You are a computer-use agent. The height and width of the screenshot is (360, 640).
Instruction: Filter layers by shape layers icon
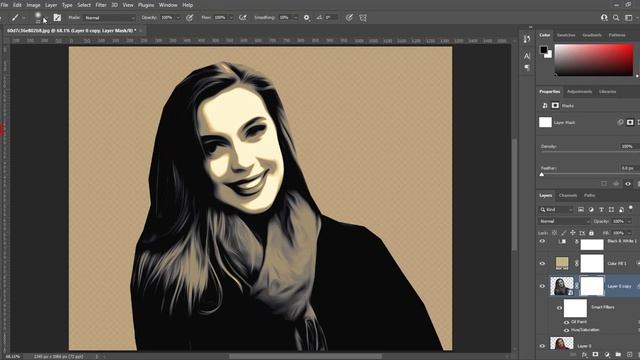coord(611,209)
